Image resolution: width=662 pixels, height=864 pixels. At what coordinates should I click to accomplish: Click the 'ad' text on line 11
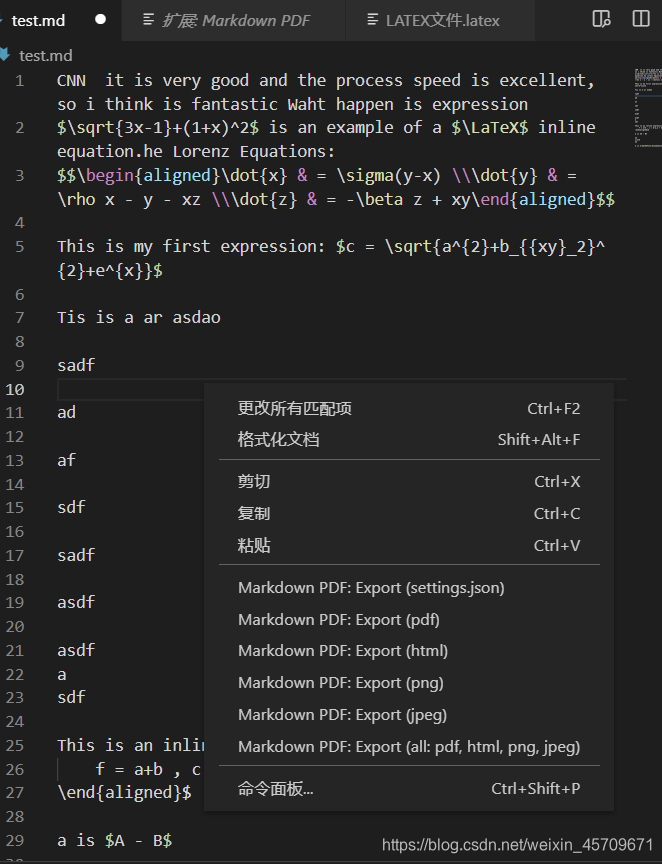tap(67, 412)
